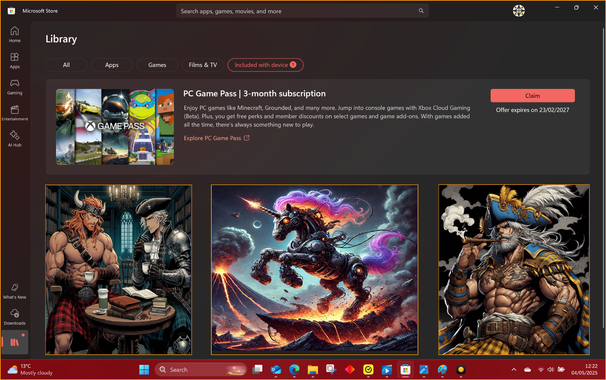Filter library by Games
Screen dimensions: 606x380
click(x=157, y=65)
